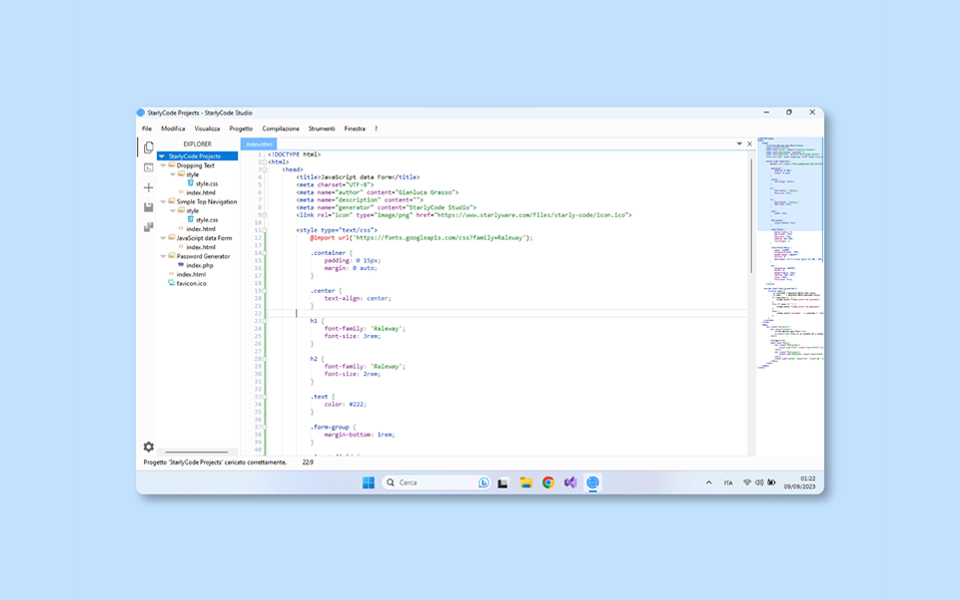
Task: Click the editor vertical scrollbar
Action: point(751,216)
